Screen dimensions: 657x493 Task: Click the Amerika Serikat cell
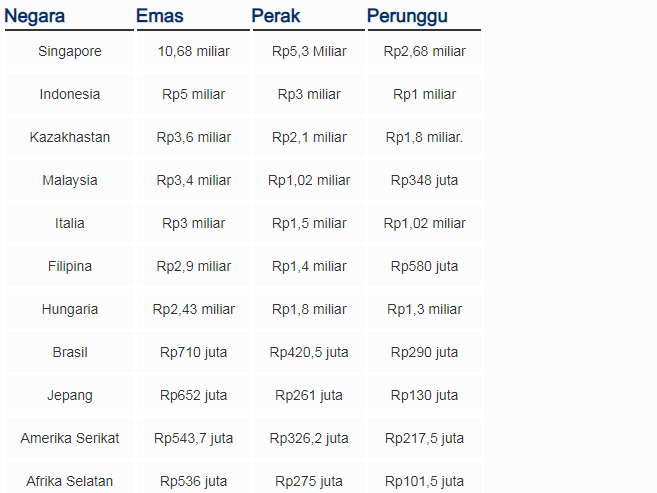point(70,439)
